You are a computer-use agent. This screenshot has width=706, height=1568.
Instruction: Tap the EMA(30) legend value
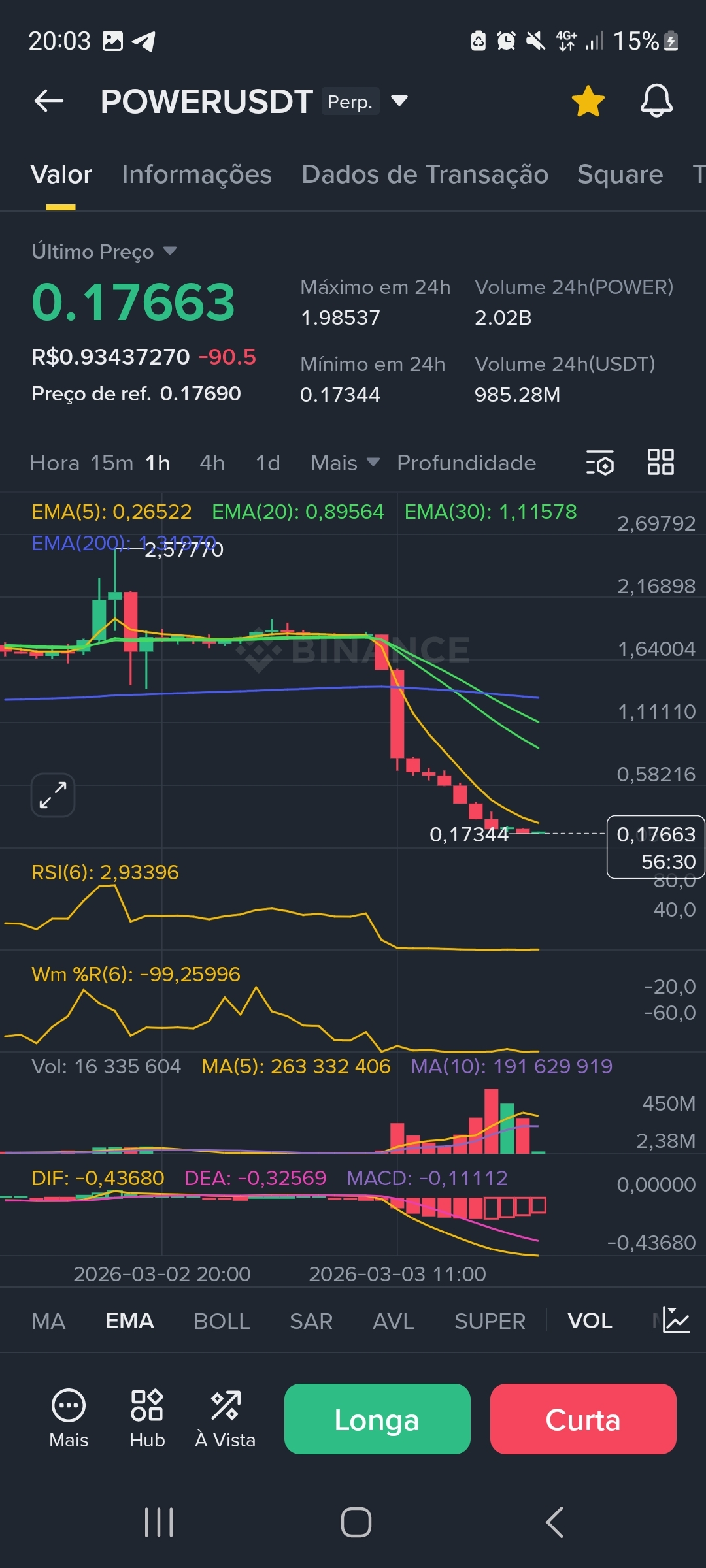point(491,512)
